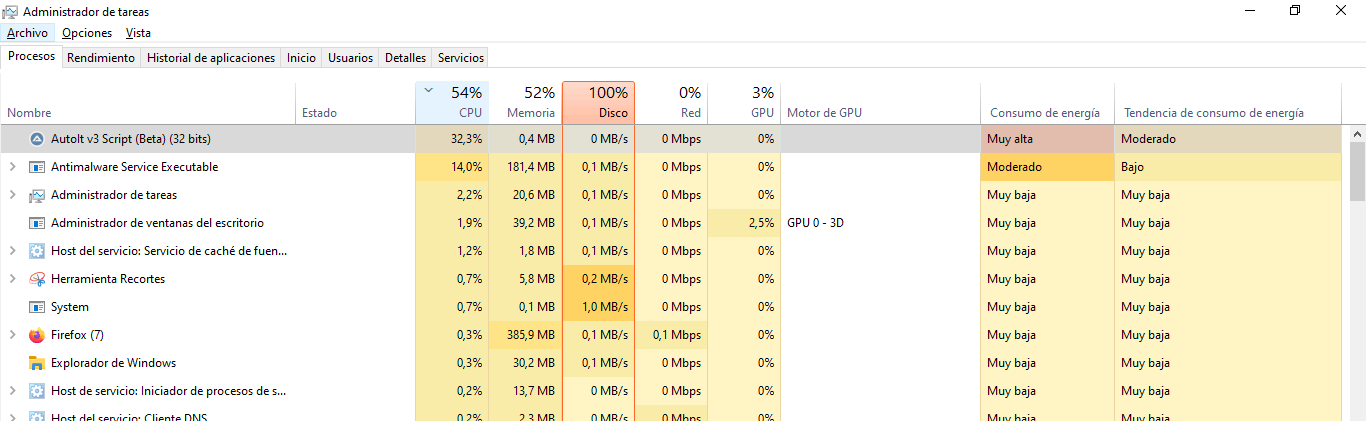Sort processes by Memoria column header
This screenshot has height=421, width=1366.
[527, 104]
